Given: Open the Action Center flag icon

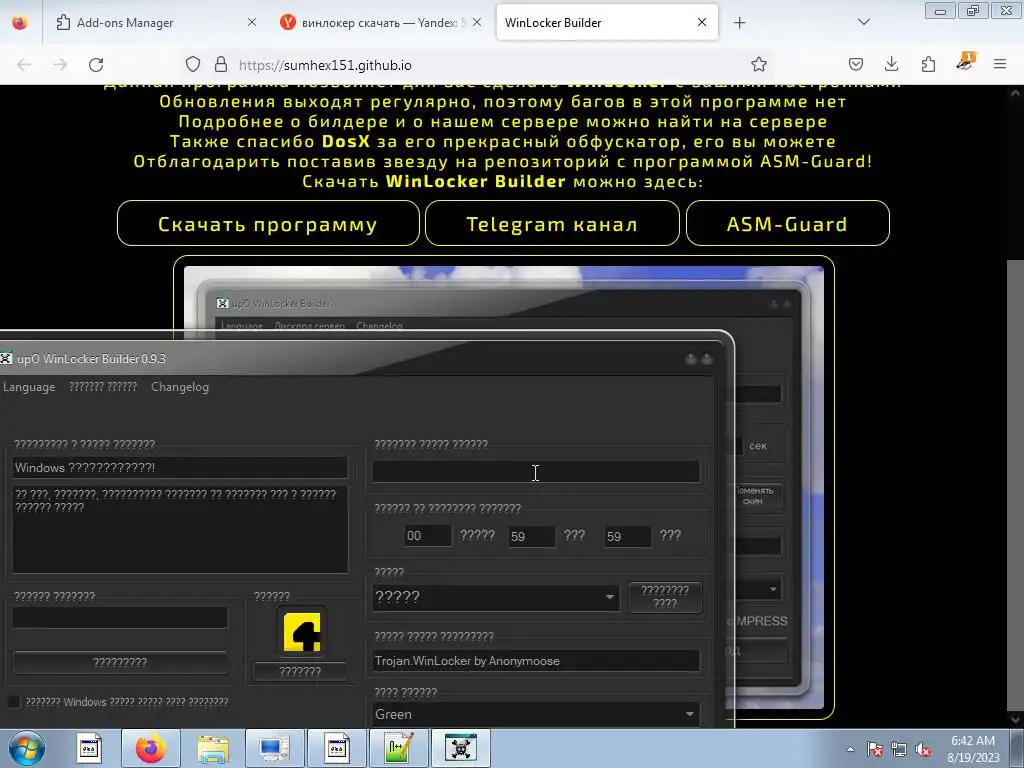Looking at the screenshot, I should click(875, 749).
